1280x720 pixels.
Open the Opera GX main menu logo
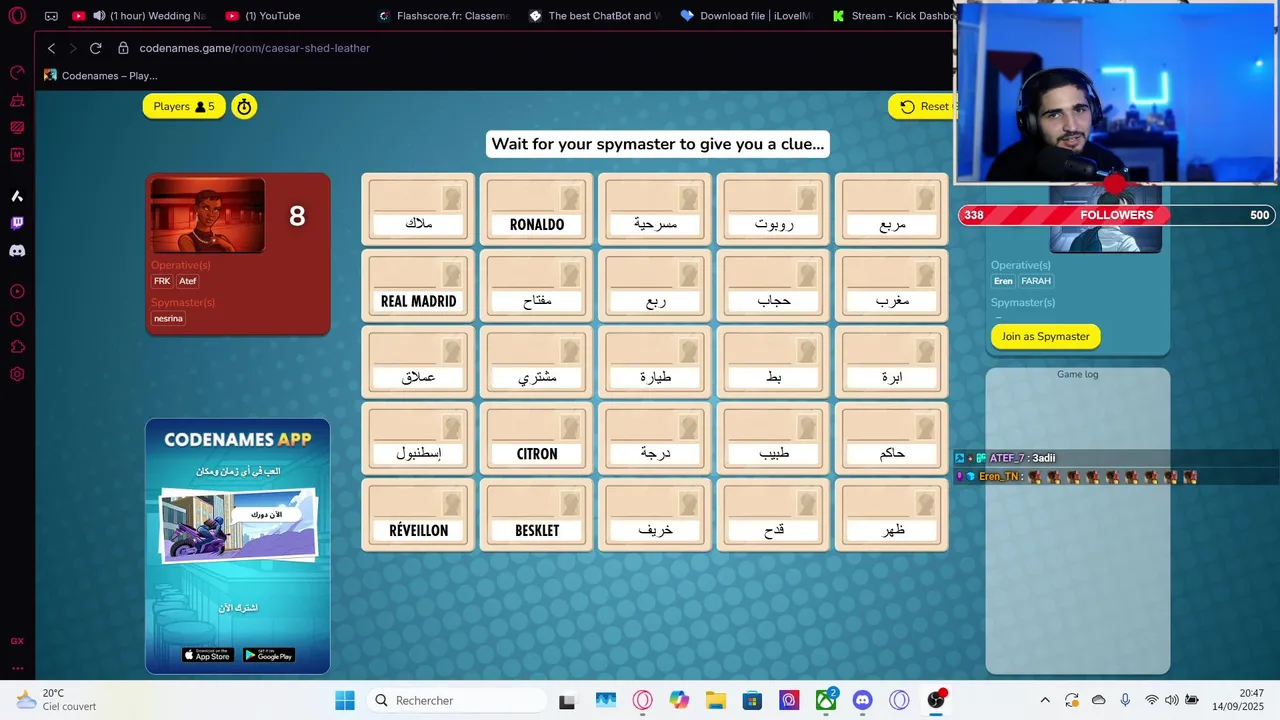pos(17,16)
